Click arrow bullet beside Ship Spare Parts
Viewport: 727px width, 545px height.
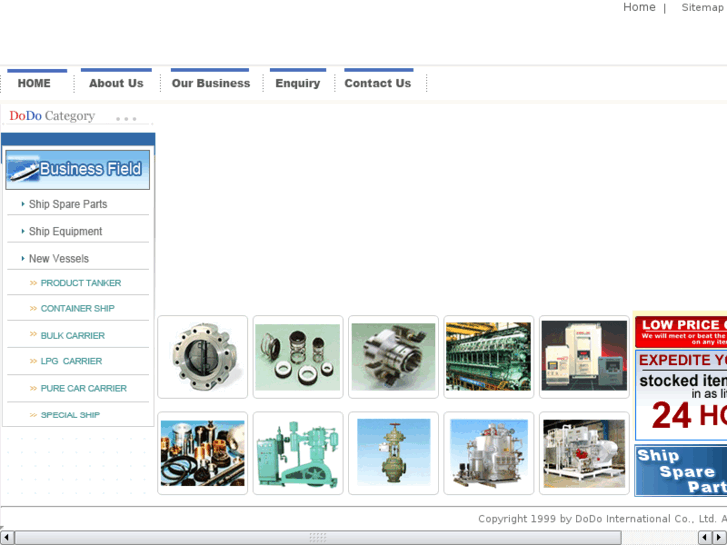point(23,204)
